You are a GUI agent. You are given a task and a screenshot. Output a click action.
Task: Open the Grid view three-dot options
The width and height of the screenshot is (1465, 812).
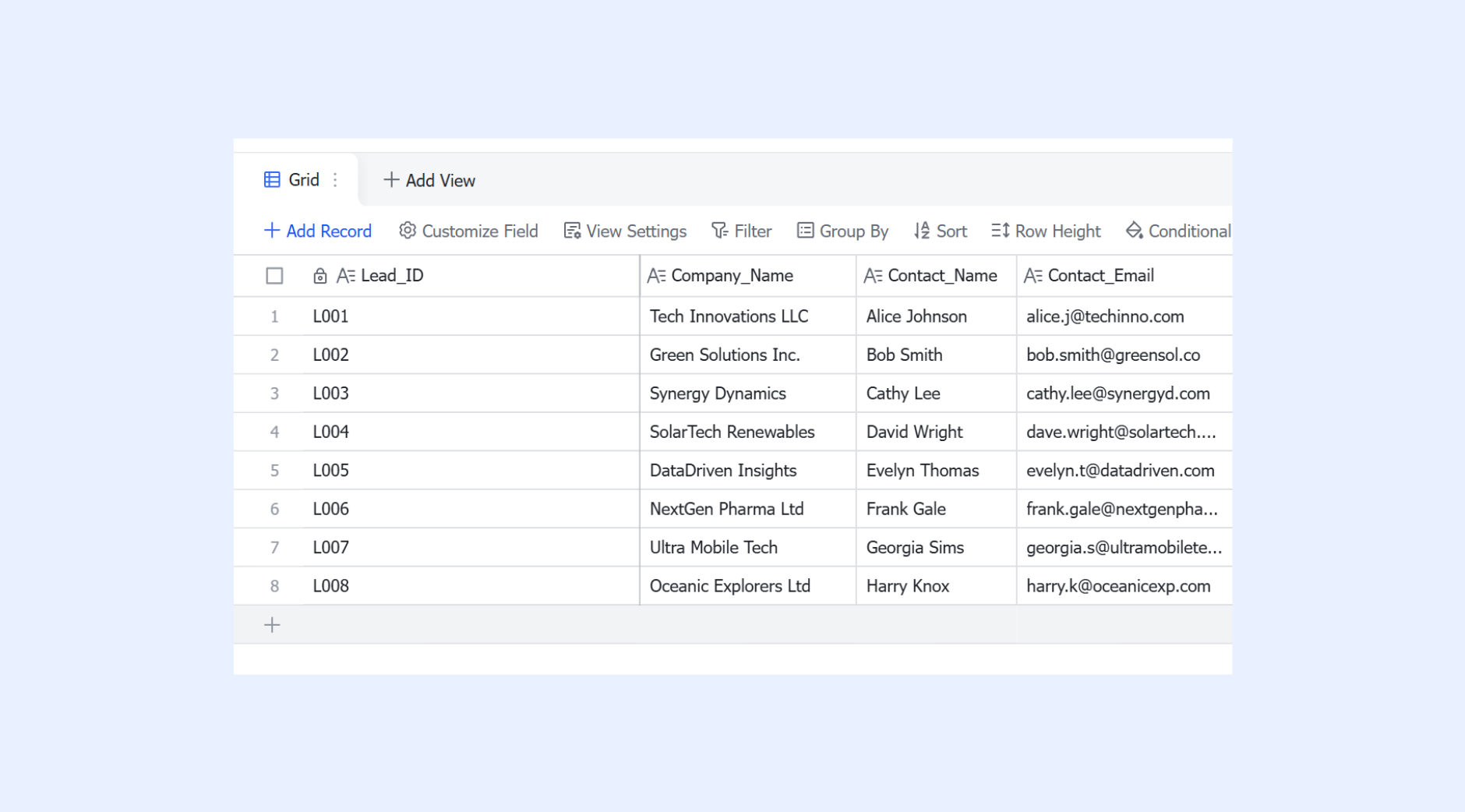point(335,180)
